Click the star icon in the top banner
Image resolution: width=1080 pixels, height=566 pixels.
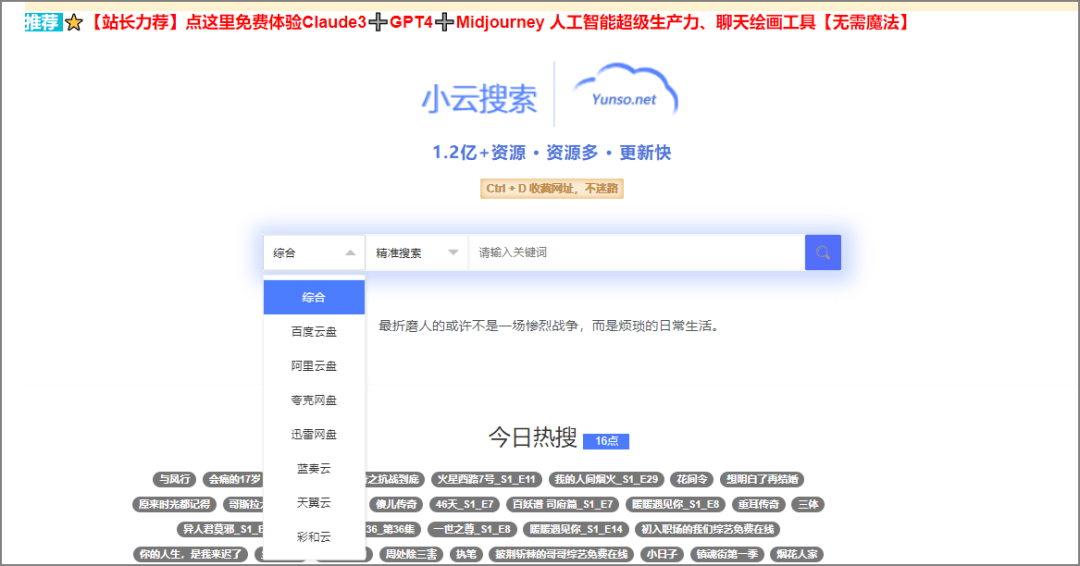tap(74, 23)
